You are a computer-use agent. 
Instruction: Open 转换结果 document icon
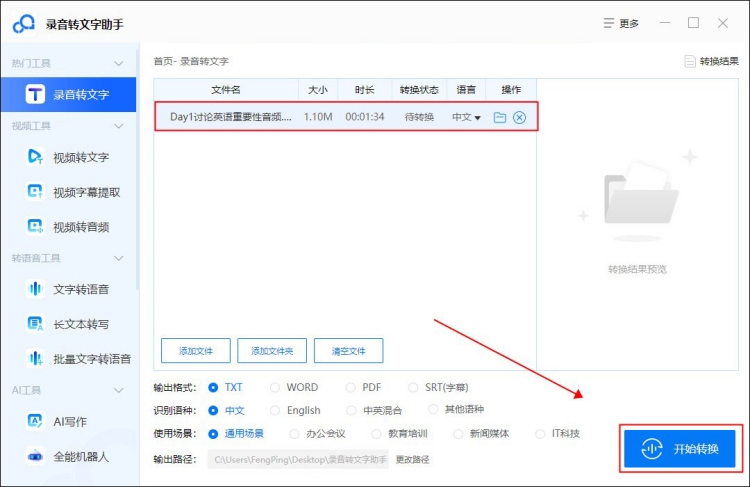(x=690, y=61)
